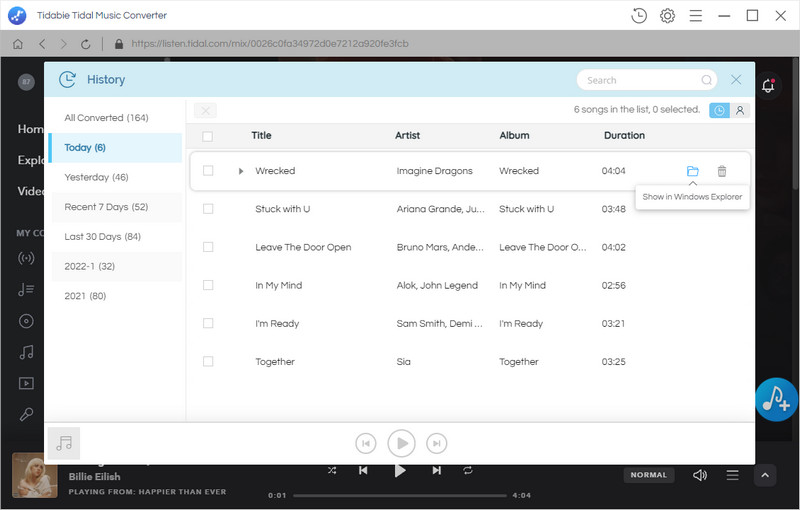Click the Tidal playback progress bar
The height and width of the screenshot is (510, 800).
coord(400,495)
